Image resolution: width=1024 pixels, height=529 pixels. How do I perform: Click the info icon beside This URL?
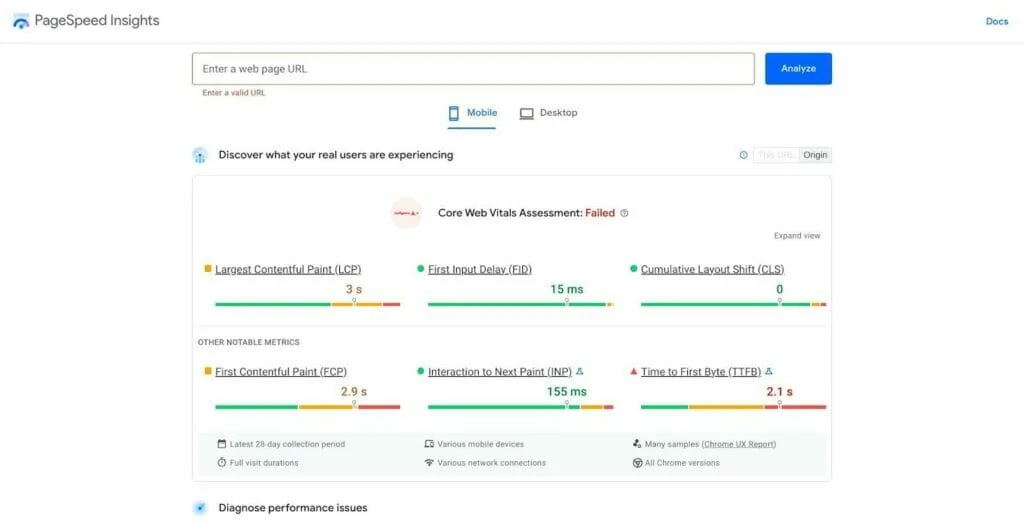point(743,155)
